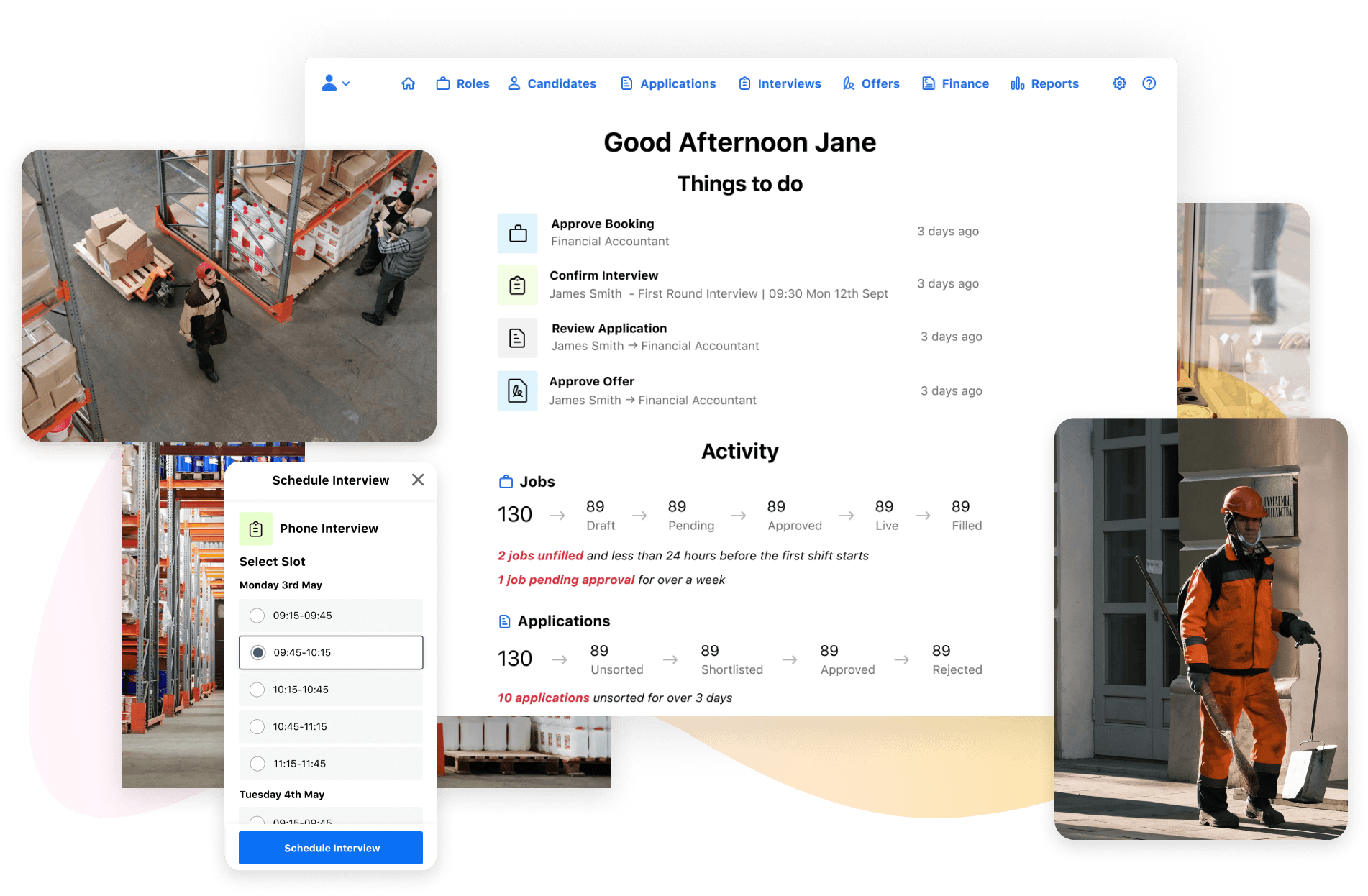Select the 10:45-11:15 slot
1368x896 pixels.
click(331, 726)
